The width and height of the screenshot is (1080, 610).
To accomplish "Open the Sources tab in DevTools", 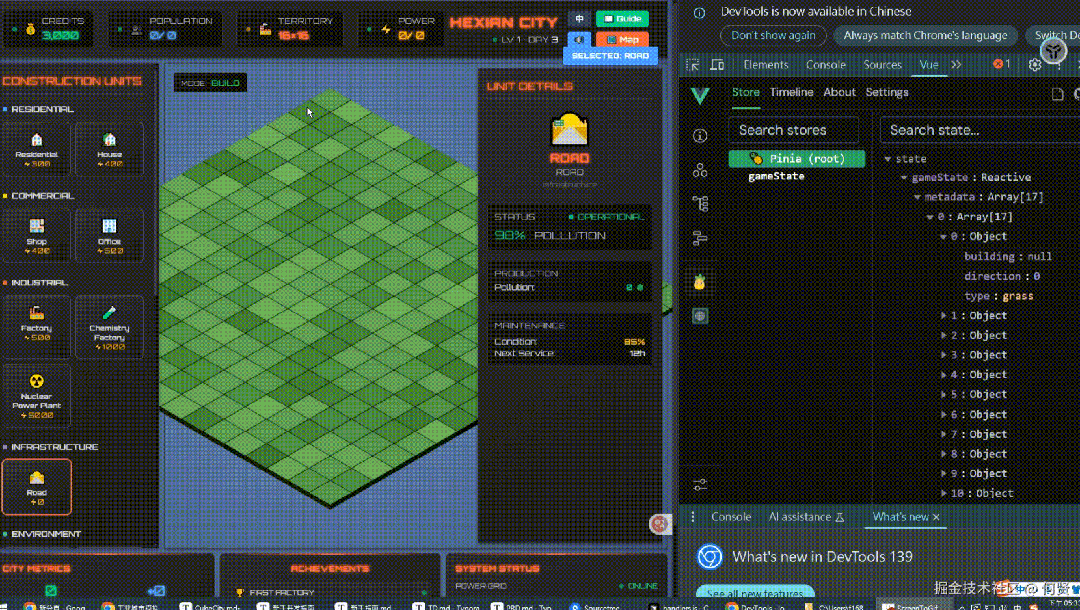I will (x=882, y=65).
